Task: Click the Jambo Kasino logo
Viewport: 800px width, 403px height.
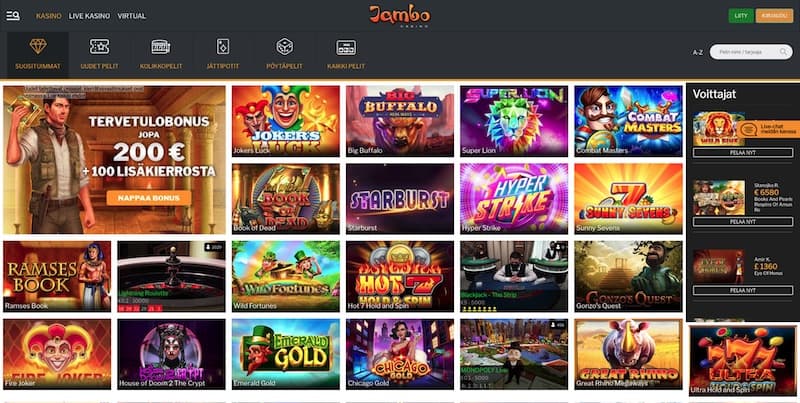Action: click(399, 16)
